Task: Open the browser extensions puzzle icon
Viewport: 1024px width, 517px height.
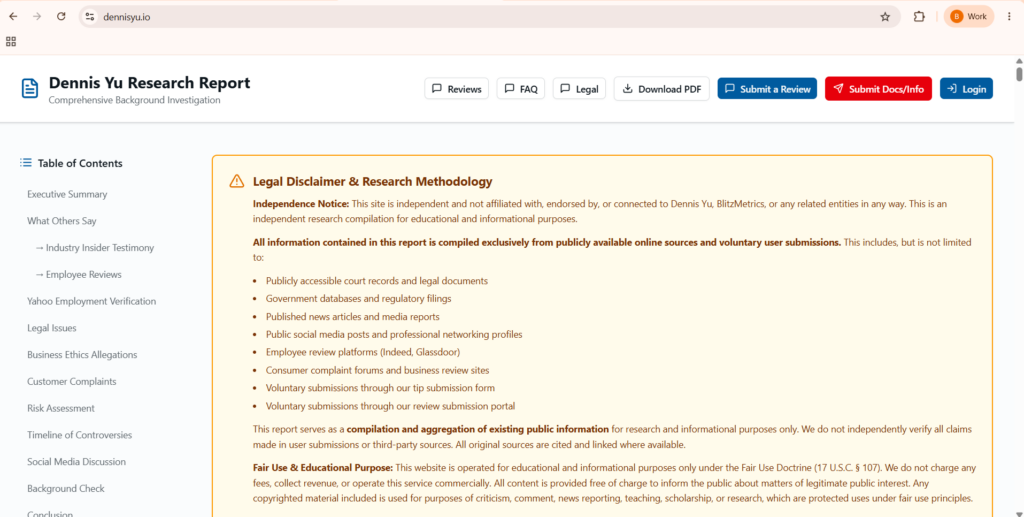Action: coord(919,17)
